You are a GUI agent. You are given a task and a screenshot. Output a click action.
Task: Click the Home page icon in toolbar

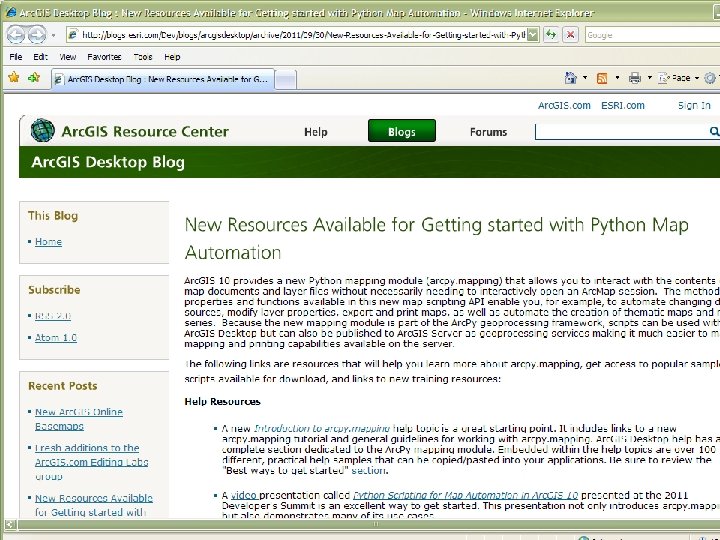571,78
